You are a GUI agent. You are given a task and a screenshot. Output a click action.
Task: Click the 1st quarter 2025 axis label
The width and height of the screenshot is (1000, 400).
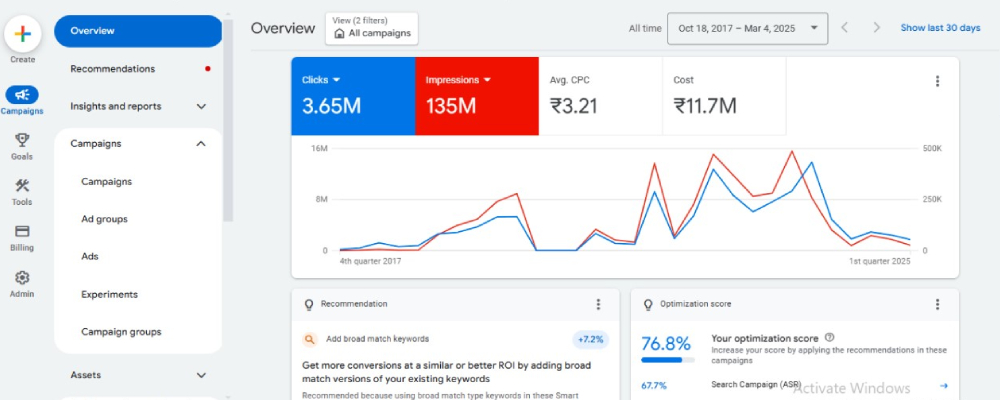click(880, 262)
